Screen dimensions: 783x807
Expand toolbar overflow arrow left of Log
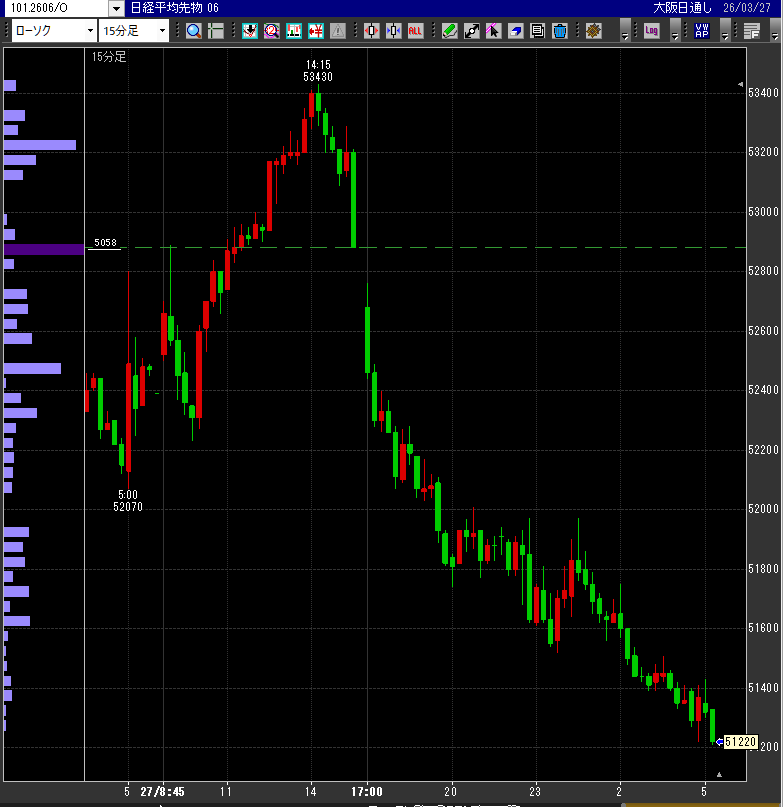point(625,31)
